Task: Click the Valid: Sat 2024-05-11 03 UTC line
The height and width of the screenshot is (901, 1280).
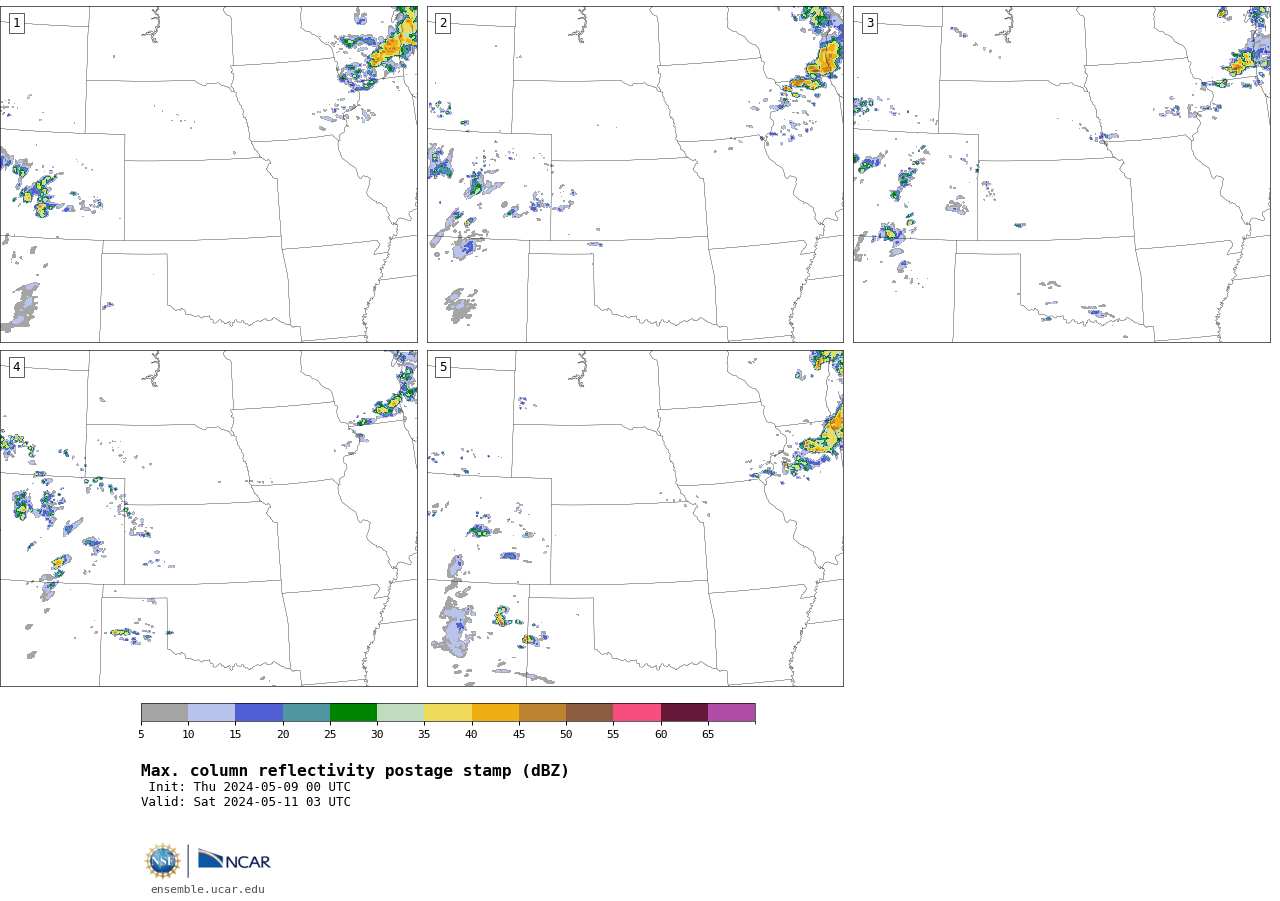Action: pos(246,802)
